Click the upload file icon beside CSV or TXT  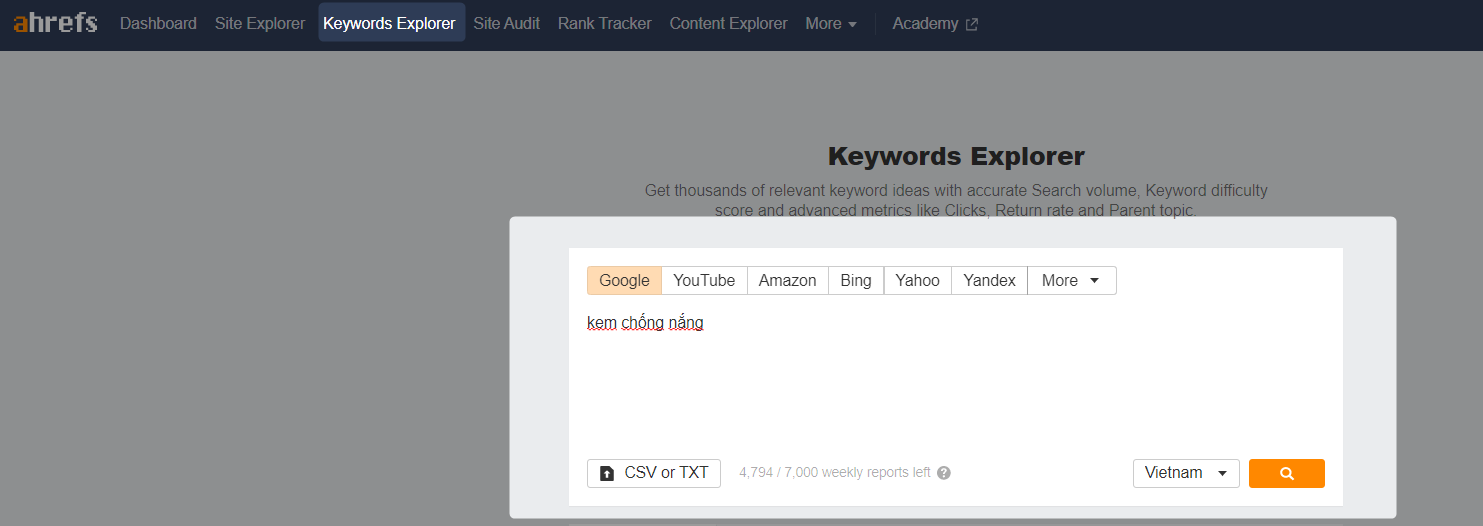click(x=607, y=473)
